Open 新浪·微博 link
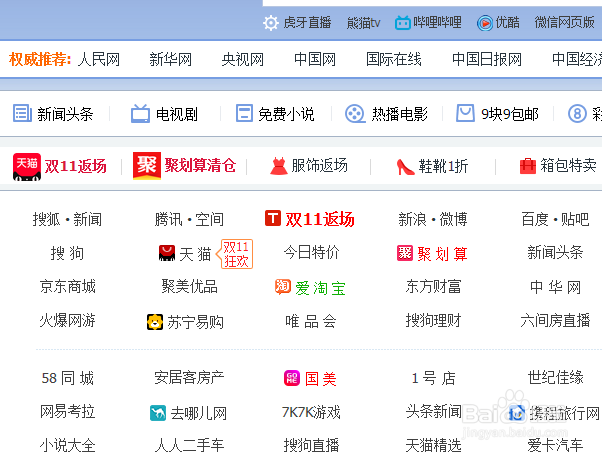The image size is (602, 454). pyautogui.click(x=433, y=219)
